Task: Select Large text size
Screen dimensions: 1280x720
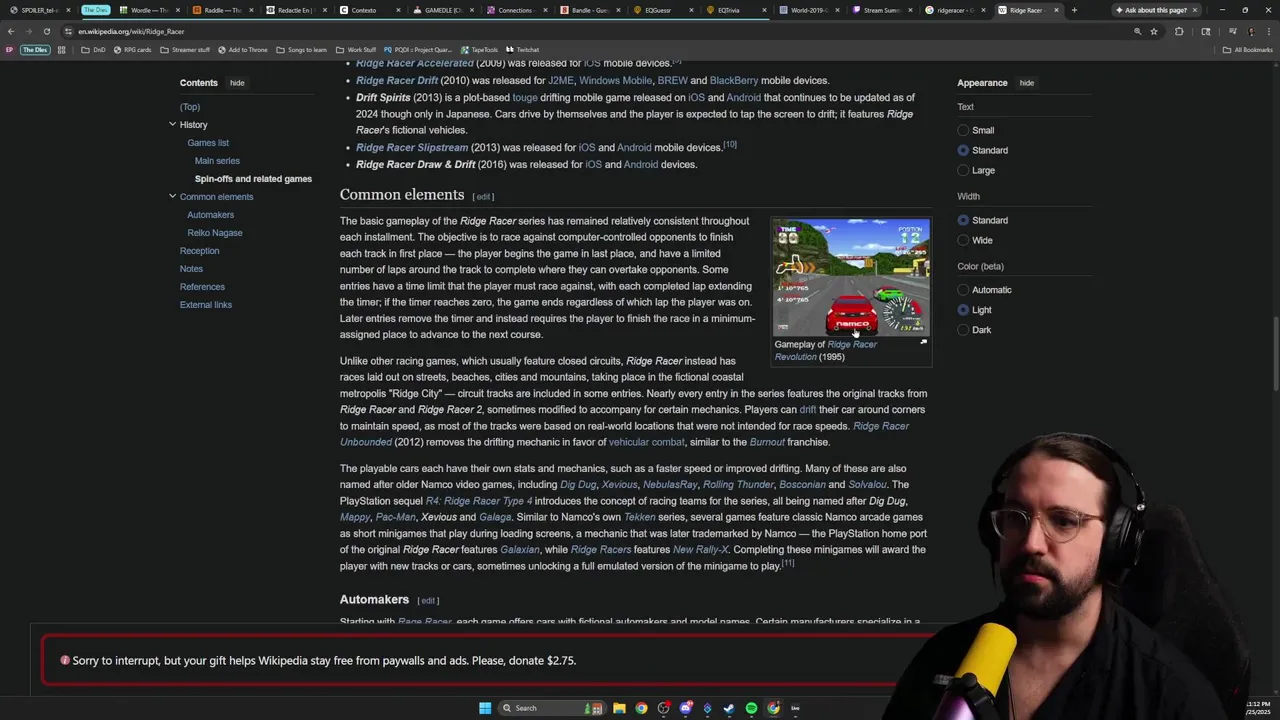Action: (x=963, y=170)
